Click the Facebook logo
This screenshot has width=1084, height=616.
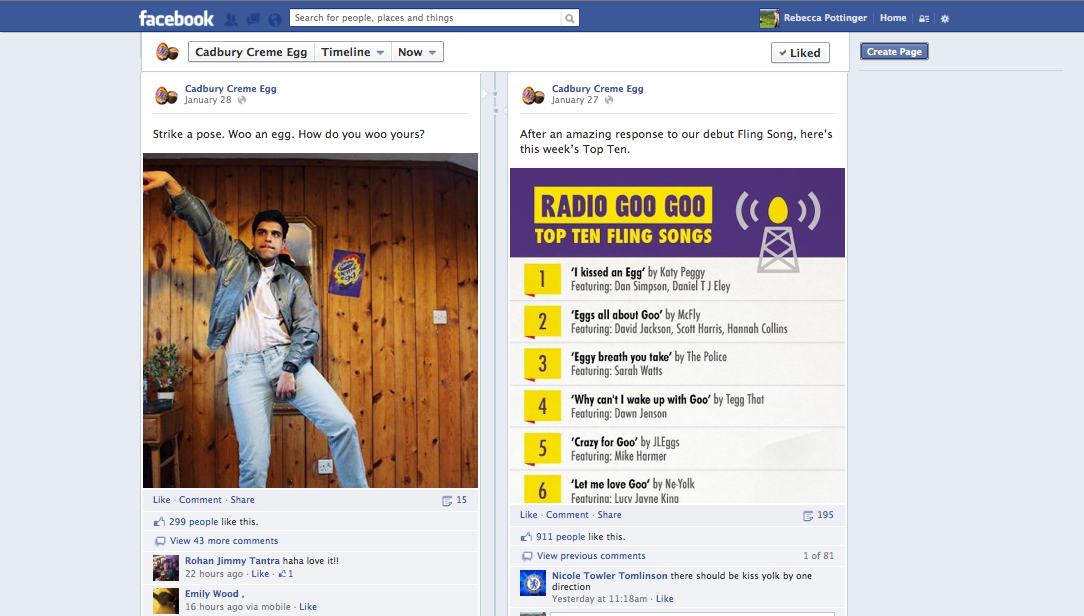[x=176, y=19]
